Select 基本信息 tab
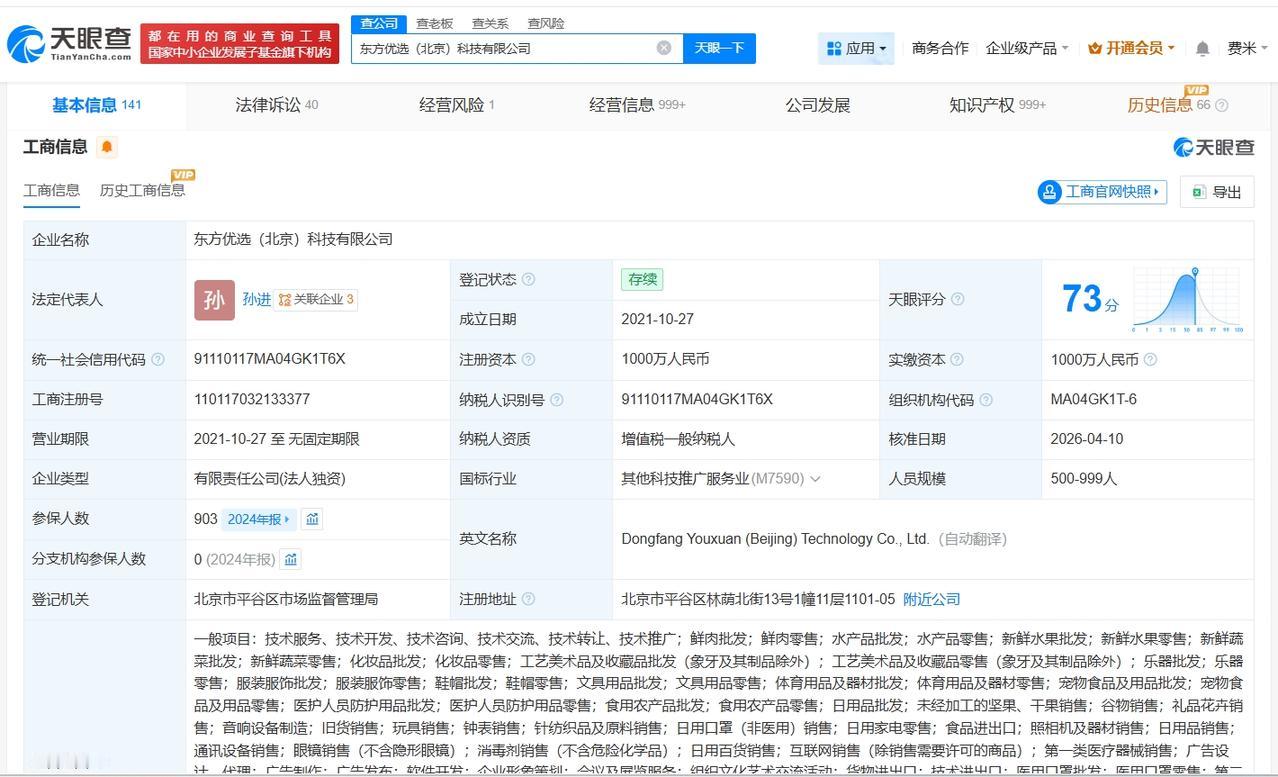The height and width of the screenshot is (777, 1278). coord(96,105)
